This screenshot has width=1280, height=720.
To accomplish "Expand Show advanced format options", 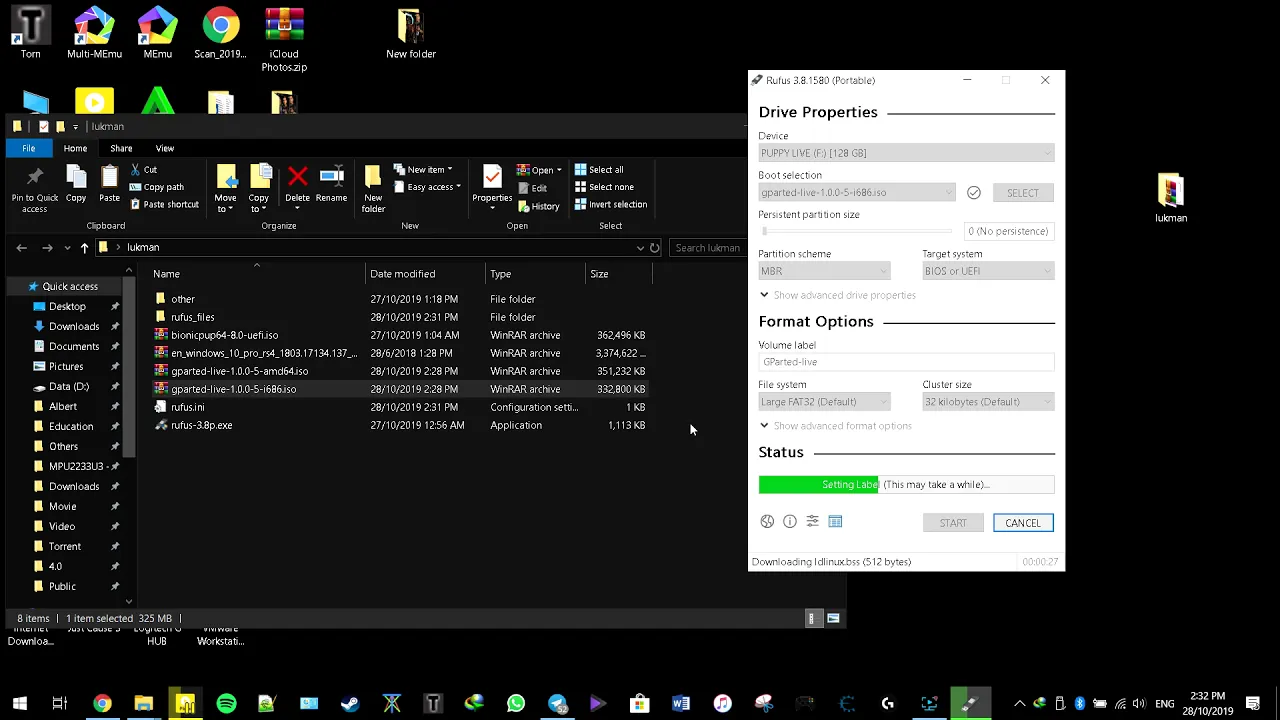I will point(835,426).
